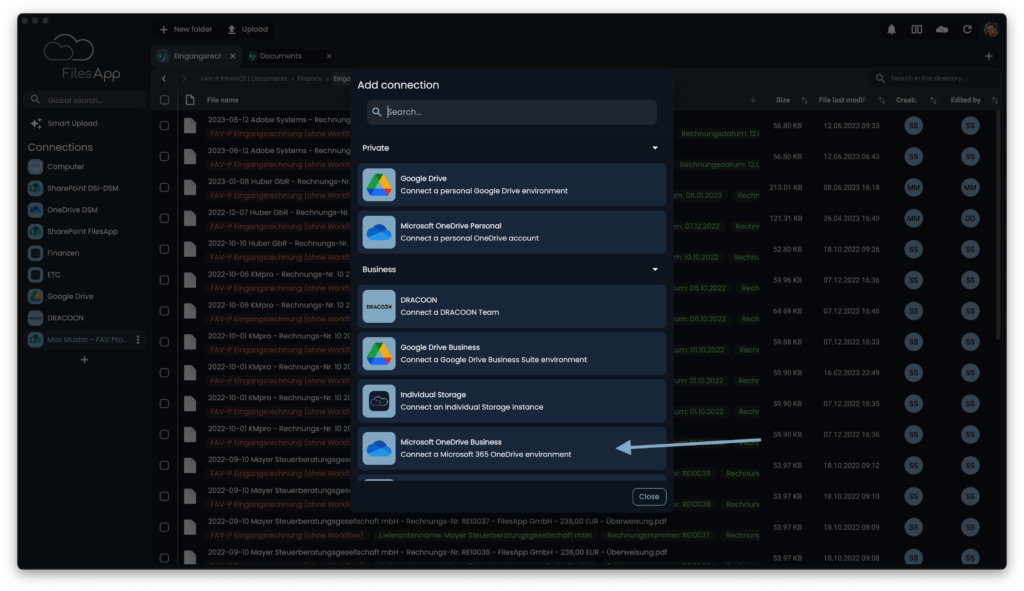Close the Eingangsrech tab
The width and height of the screenshot is (1024, 591).
click(x=232, y=56)
